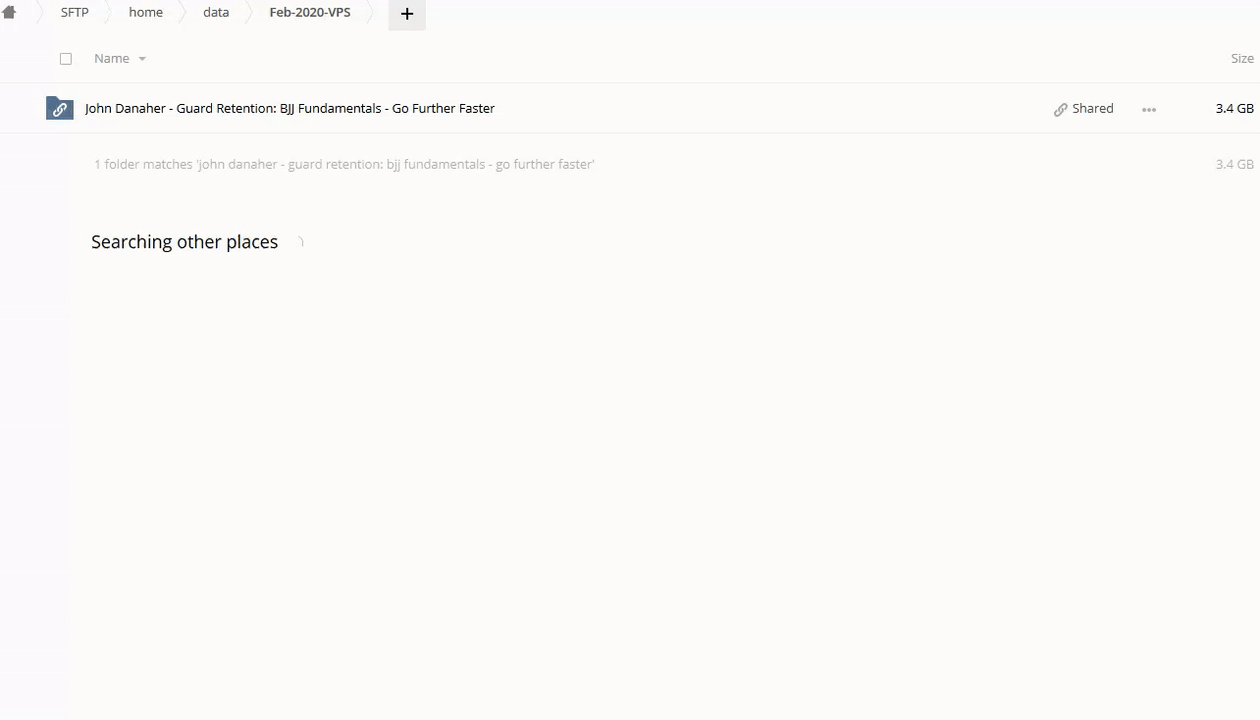Viewport: 1260px width, 720px height.
Task: Click the plus button to add new item
Action: coord(407,14)
